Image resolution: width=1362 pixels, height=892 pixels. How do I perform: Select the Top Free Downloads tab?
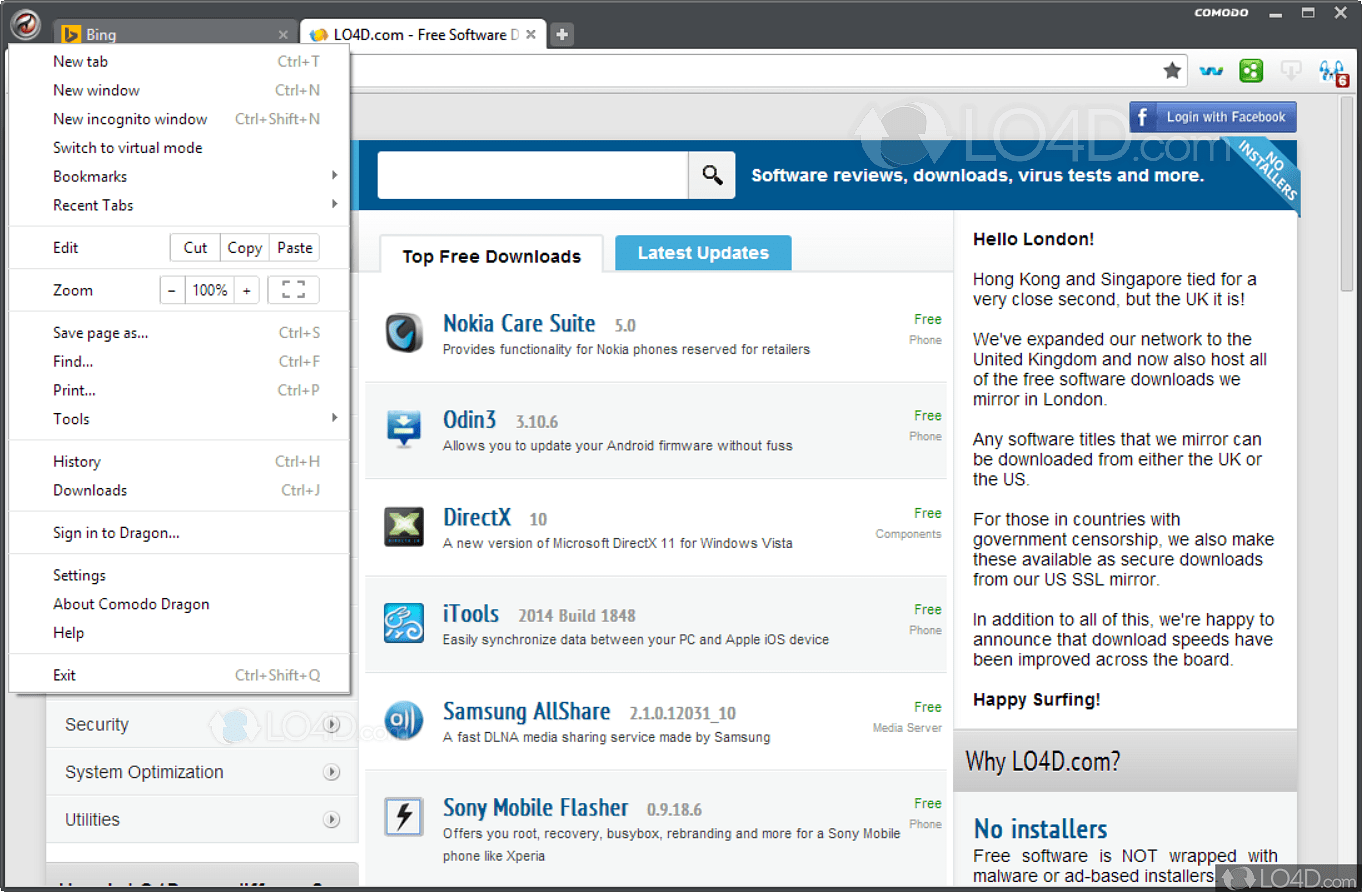[x=491, y=255]
